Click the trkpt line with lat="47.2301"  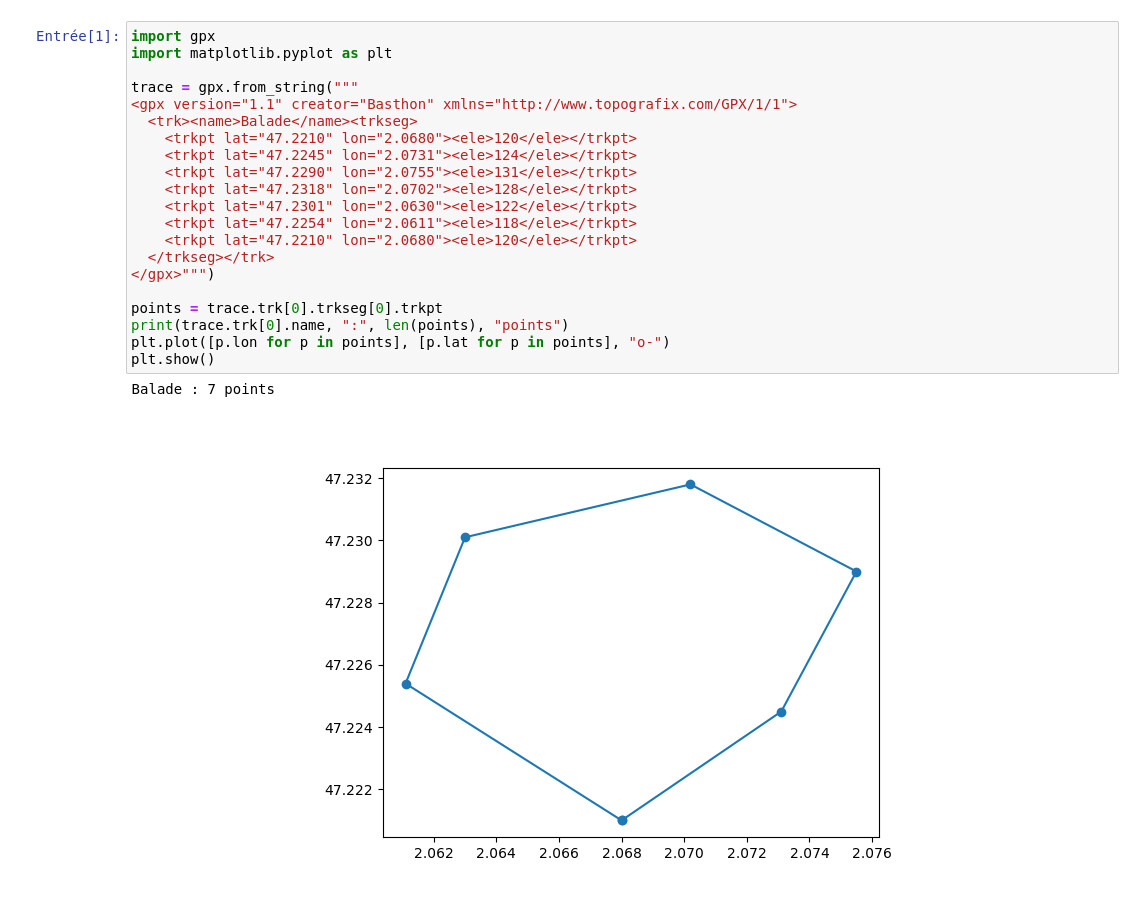click(401, 206)
